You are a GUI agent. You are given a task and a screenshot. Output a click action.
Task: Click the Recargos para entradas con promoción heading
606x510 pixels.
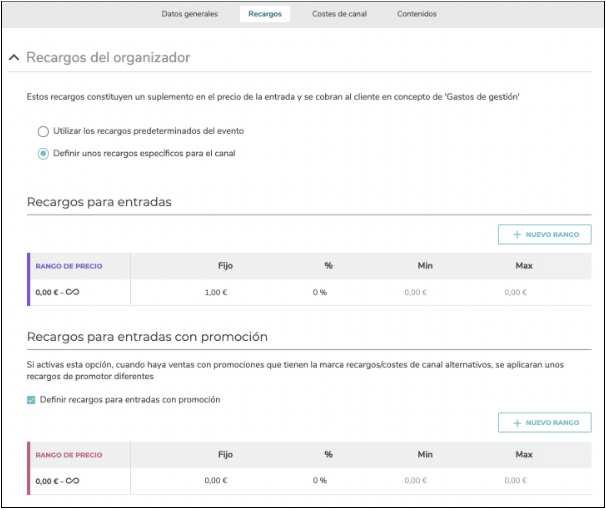coord(147,337)
